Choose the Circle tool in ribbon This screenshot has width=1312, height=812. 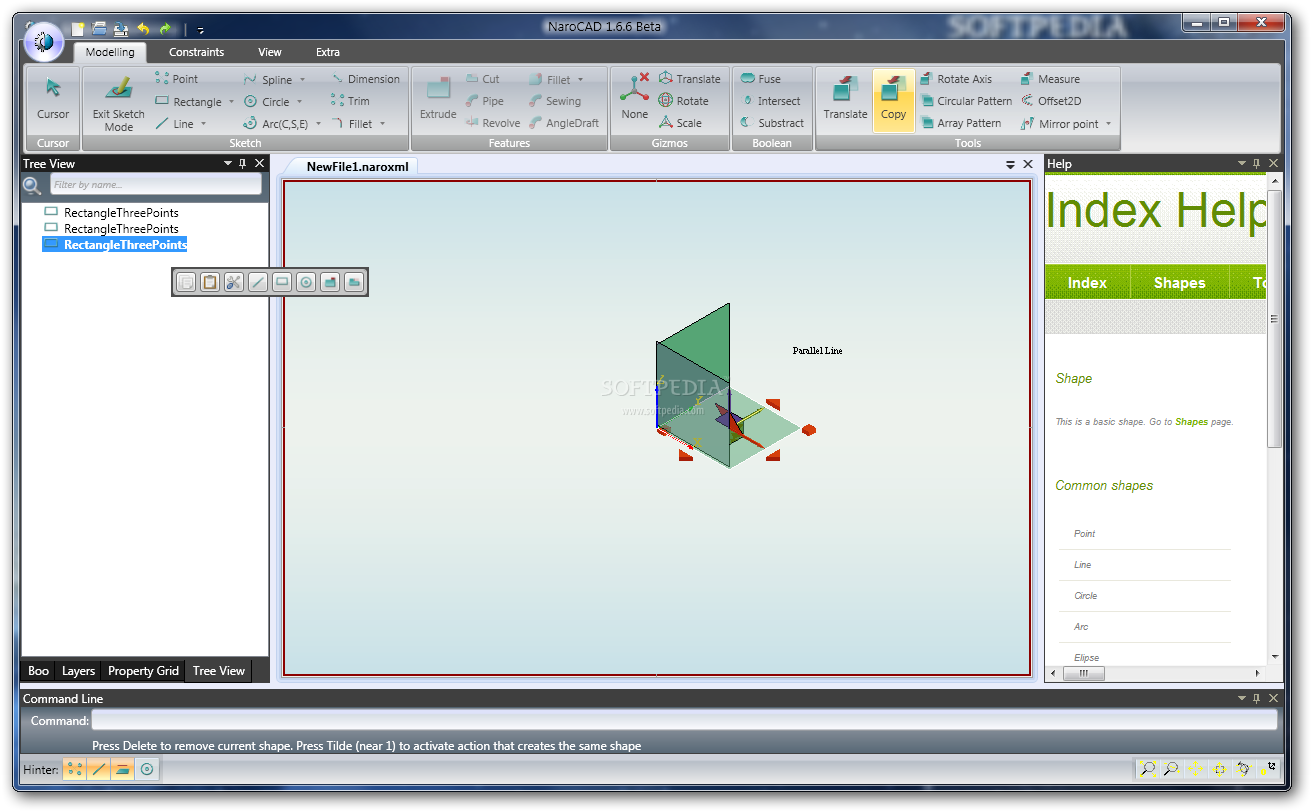(267, 101)
